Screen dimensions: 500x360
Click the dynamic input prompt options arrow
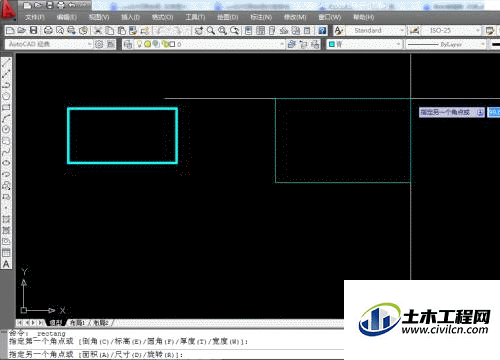coord(480,112)
